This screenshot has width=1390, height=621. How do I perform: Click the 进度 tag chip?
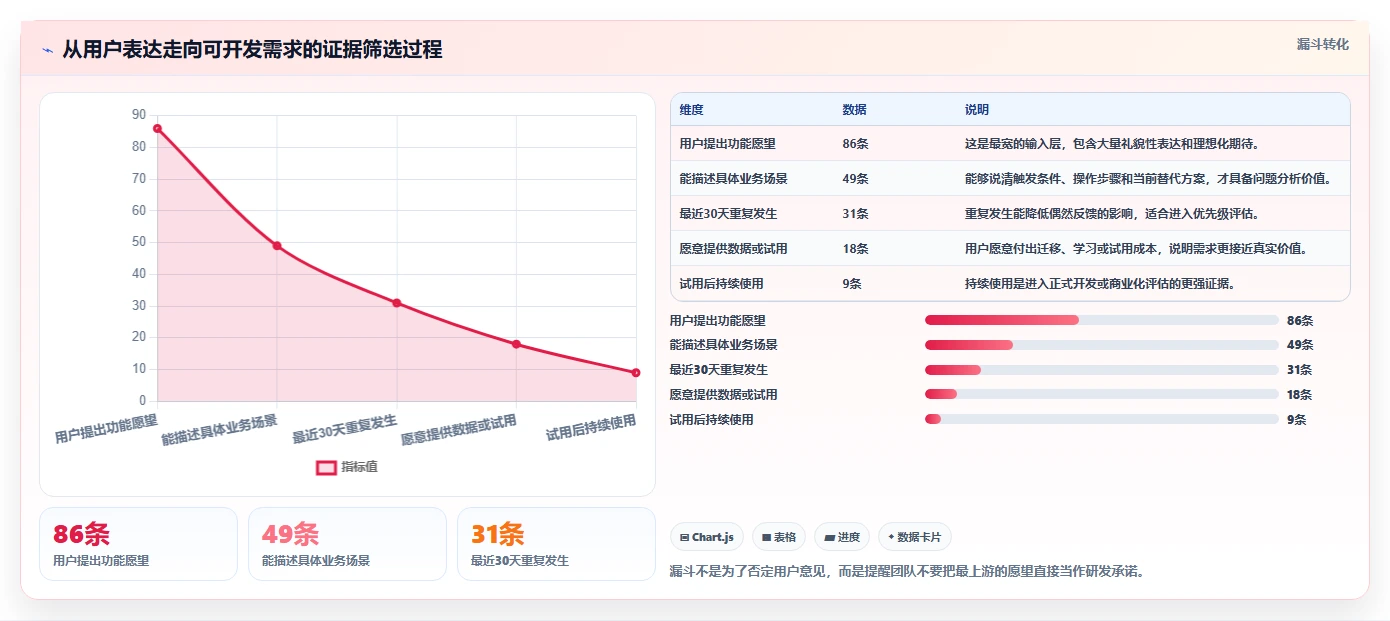point(842,537)
